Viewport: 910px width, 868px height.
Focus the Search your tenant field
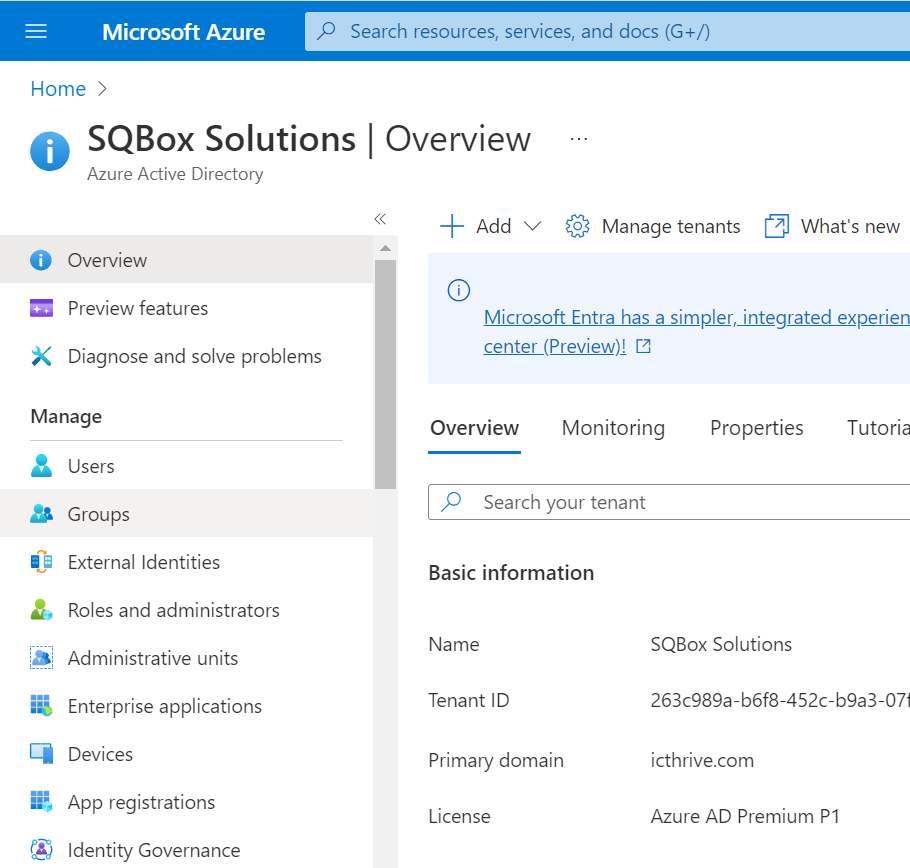click(669, 502)
